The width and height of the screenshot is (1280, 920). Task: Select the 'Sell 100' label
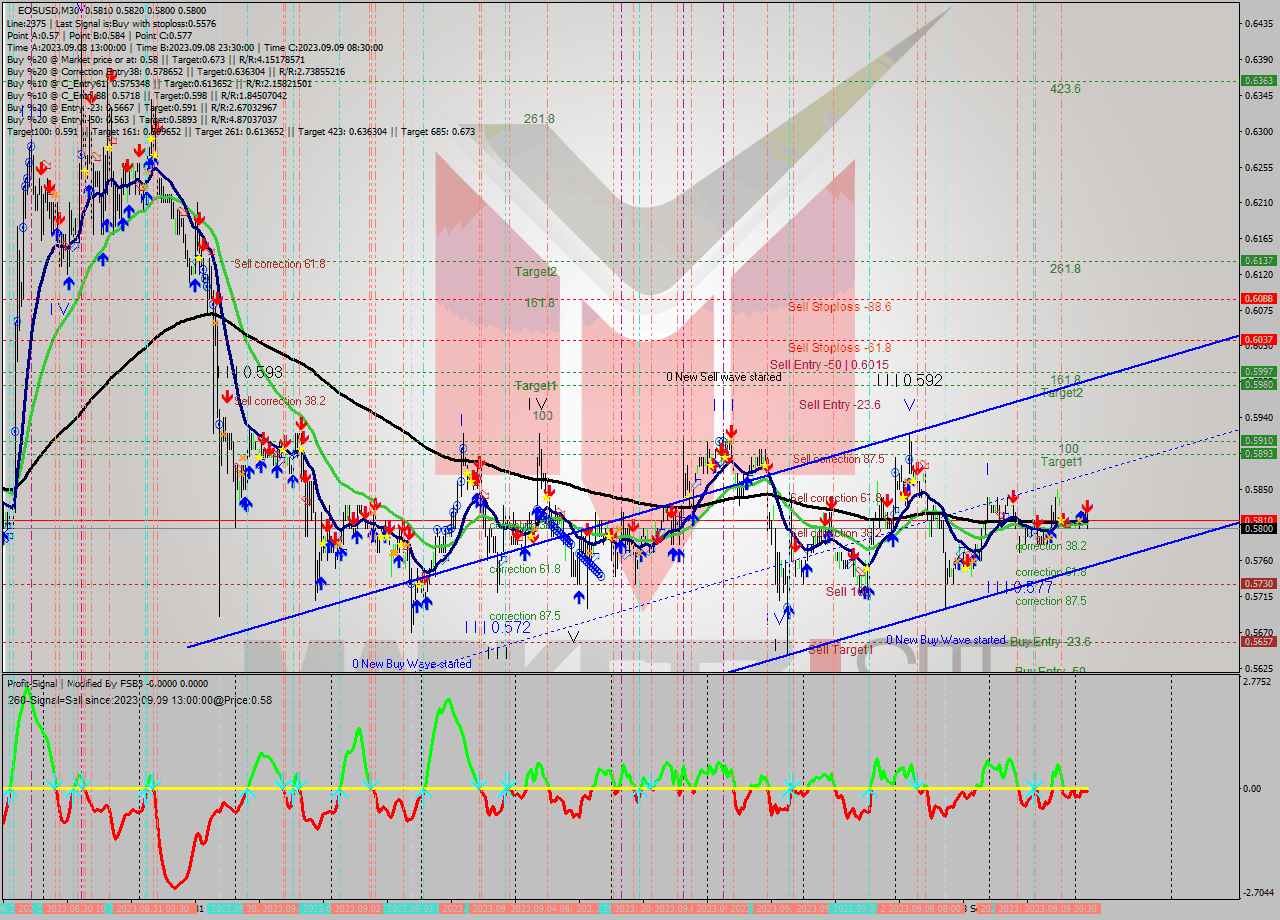[x=847, y=591]
